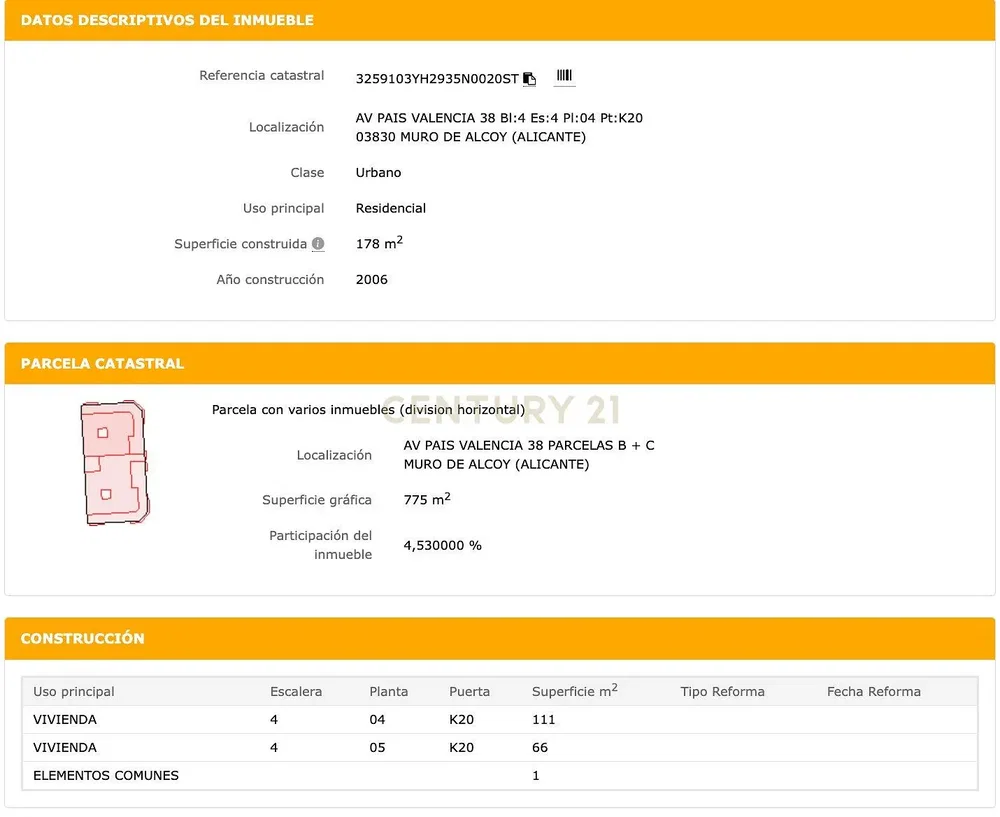Image resolution: width=1000 pixels, height=817 pixels.
Task: Click the Tipo Reforma column header
Action: [x=722, y=691]
